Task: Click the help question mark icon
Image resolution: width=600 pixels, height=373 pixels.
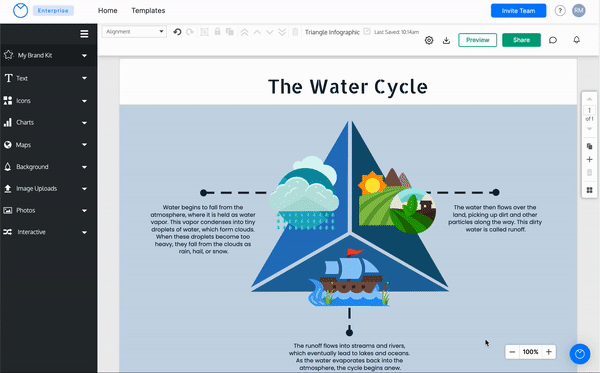Action: (560, 11)
